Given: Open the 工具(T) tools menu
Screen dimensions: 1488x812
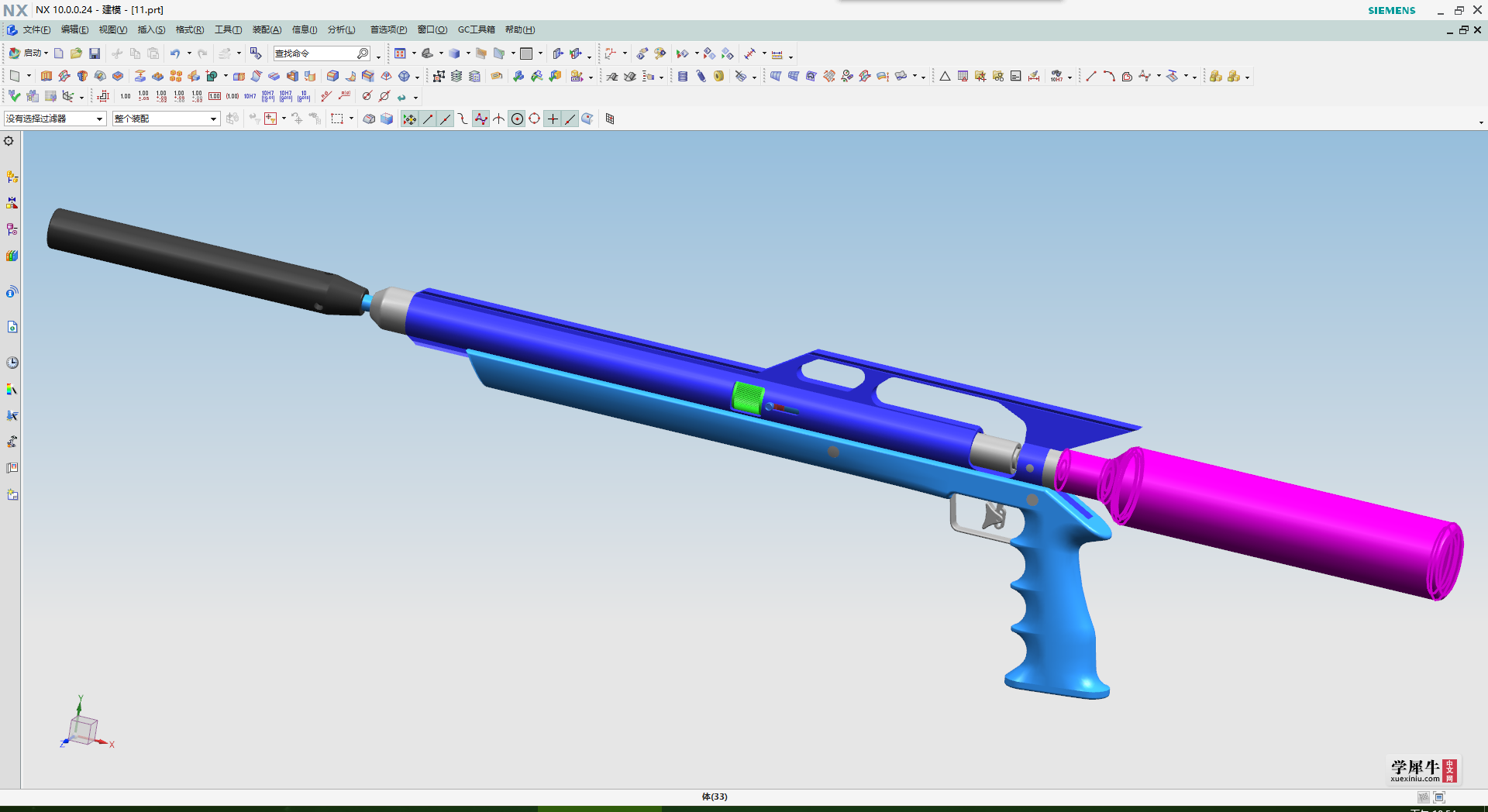Looking at the screenshot, I should click(x=228, y=29).
